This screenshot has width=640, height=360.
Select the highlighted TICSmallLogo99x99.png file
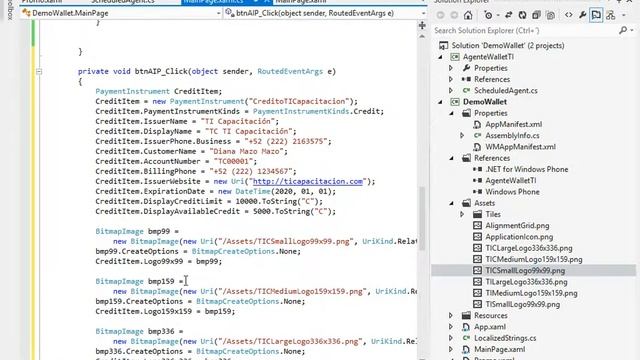[525, 271]
